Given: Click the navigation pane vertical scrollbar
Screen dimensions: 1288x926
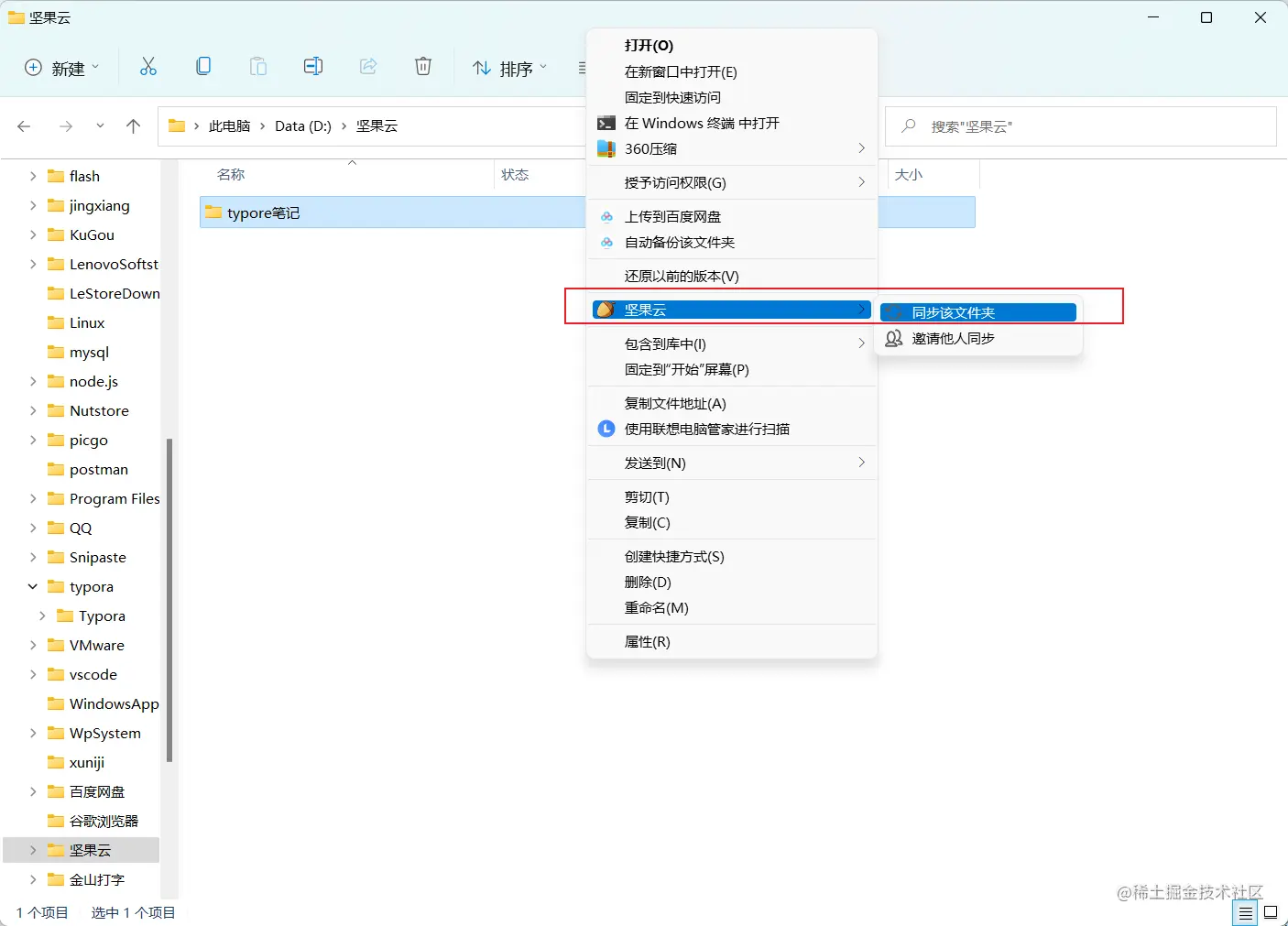Looking at the screenshot, I should (169, 600).
